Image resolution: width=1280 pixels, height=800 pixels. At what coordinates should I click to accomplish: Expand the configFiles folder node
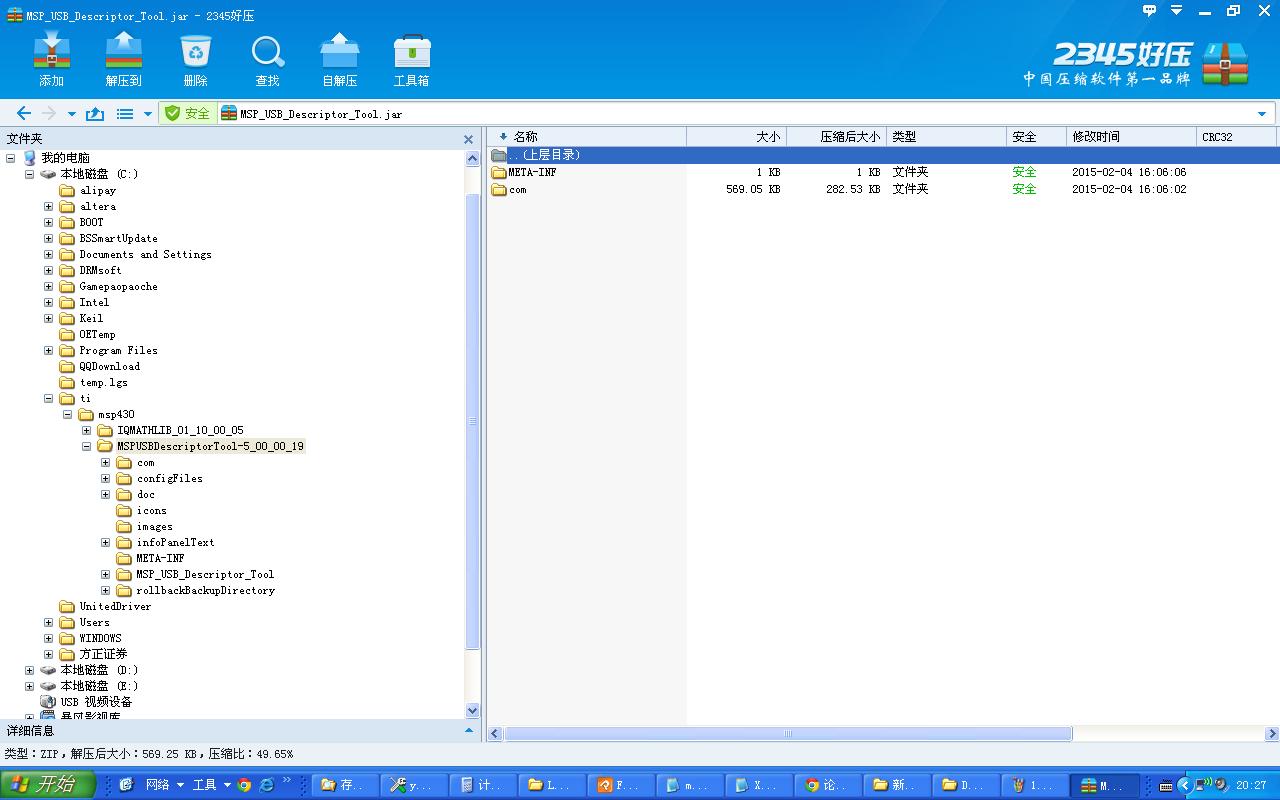(x=105, y=478)
